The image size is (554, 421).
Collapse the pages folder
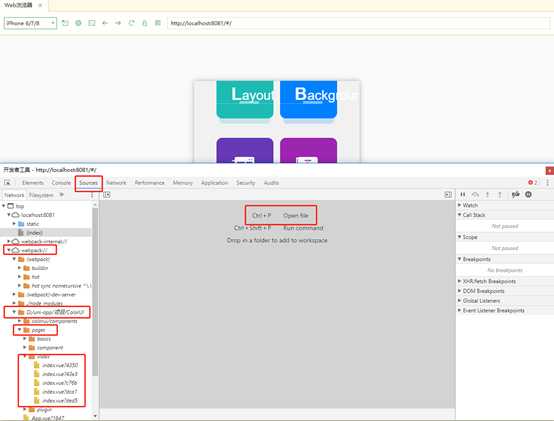point(20,330)
